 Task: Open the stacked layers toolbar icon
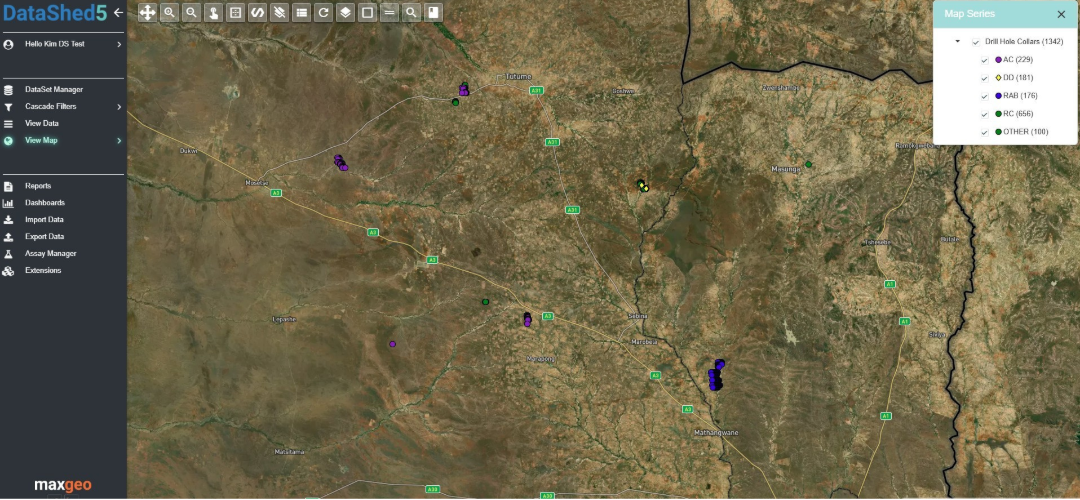click(345, 12)
